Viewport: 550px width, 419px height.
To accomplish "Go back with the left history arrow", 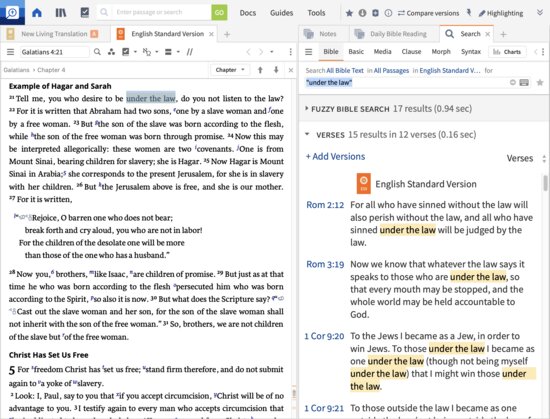I will (248, 52).
